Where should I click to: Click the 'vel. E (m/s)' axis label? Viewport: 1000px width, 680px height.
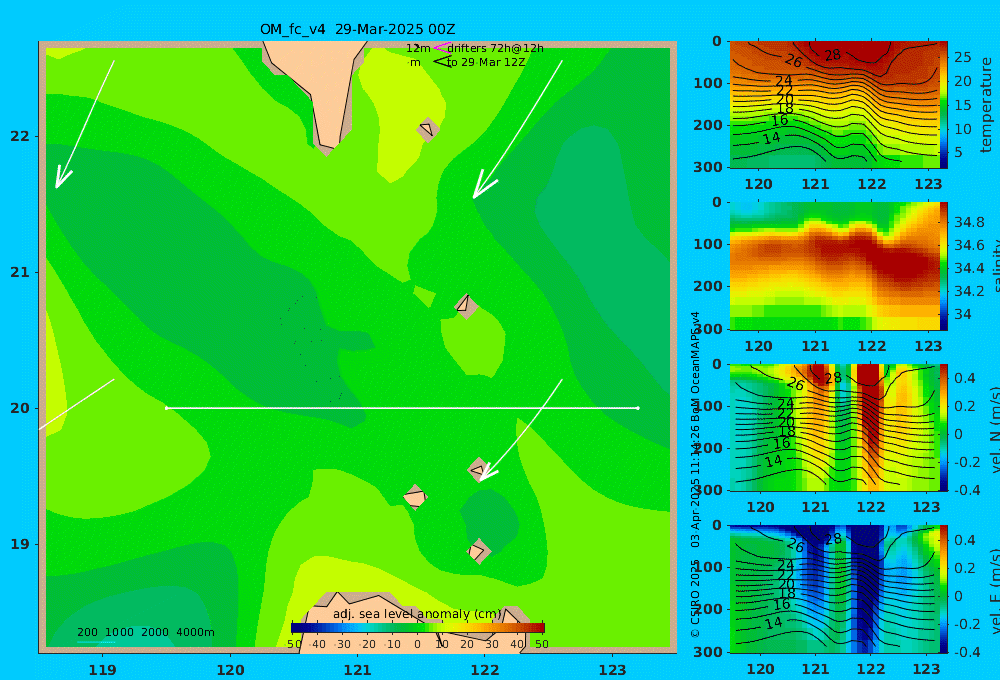(x=995, y=591)
